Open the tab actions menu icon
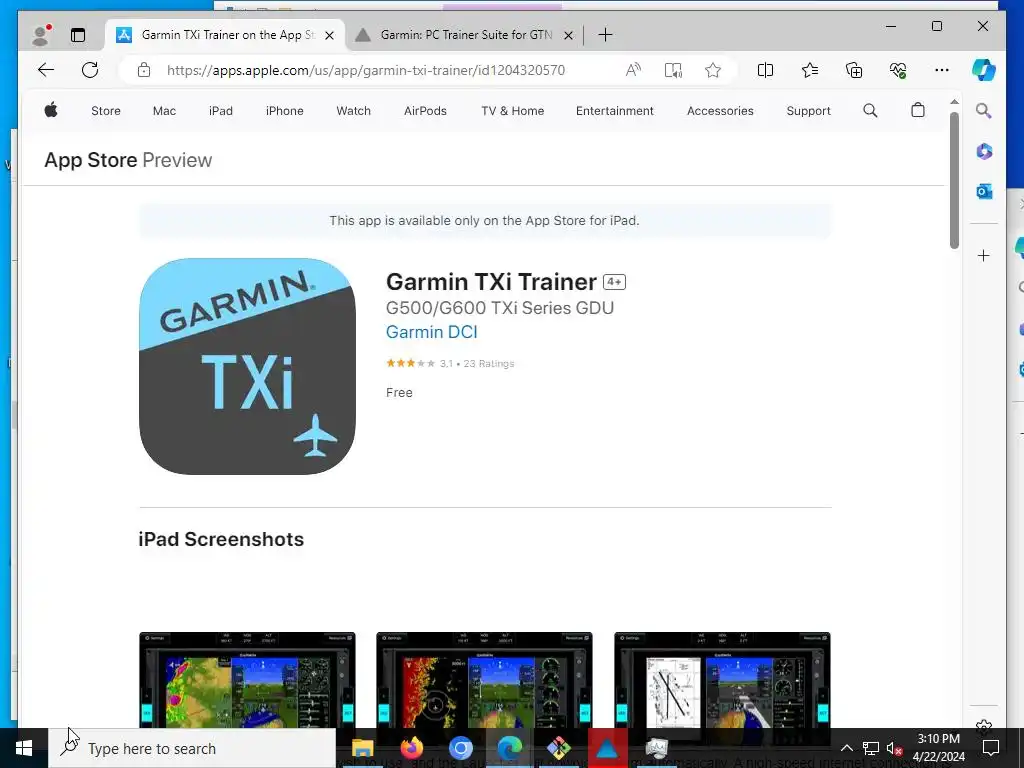 tap(78, 35)
